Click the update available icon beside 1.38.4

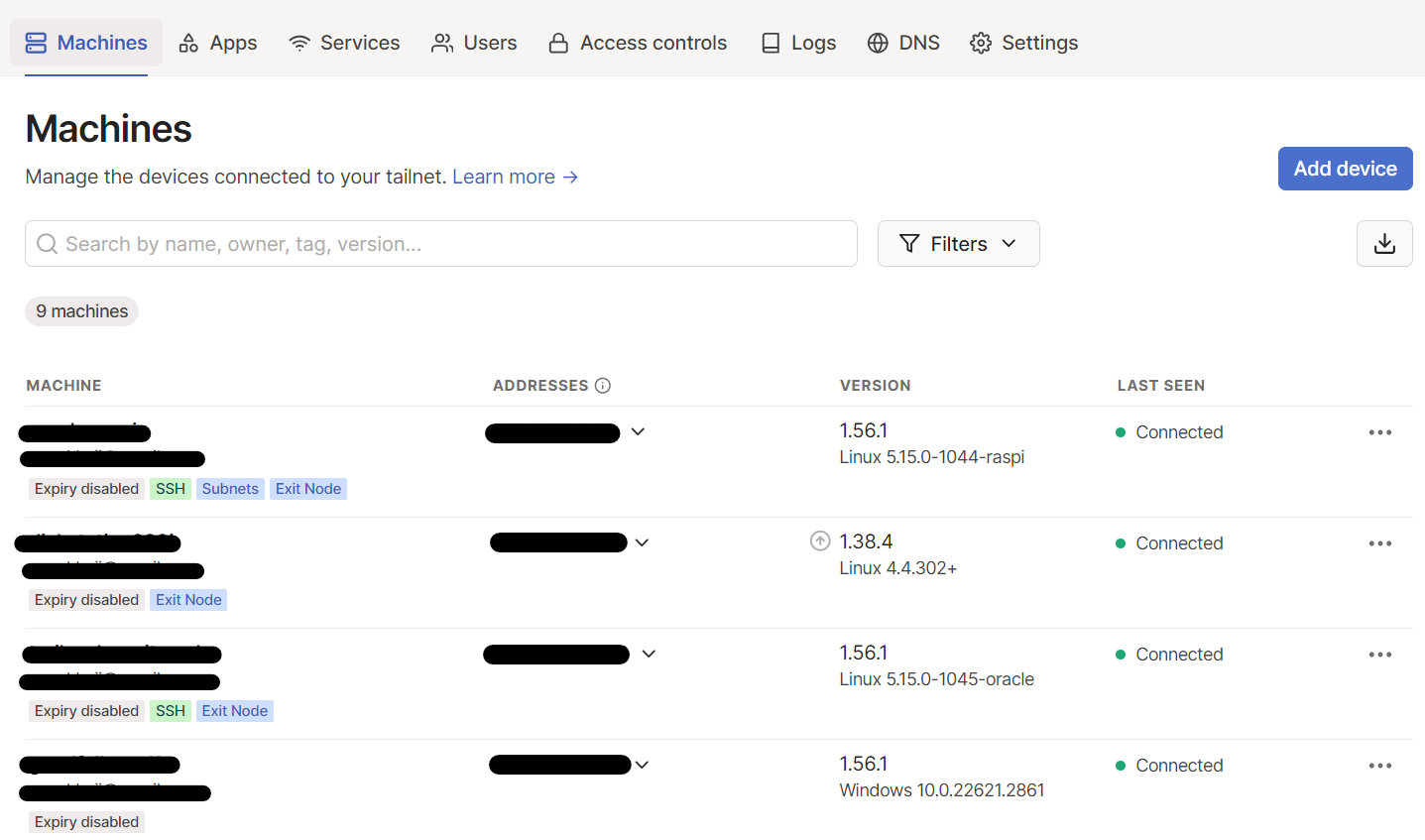[820, 541]
